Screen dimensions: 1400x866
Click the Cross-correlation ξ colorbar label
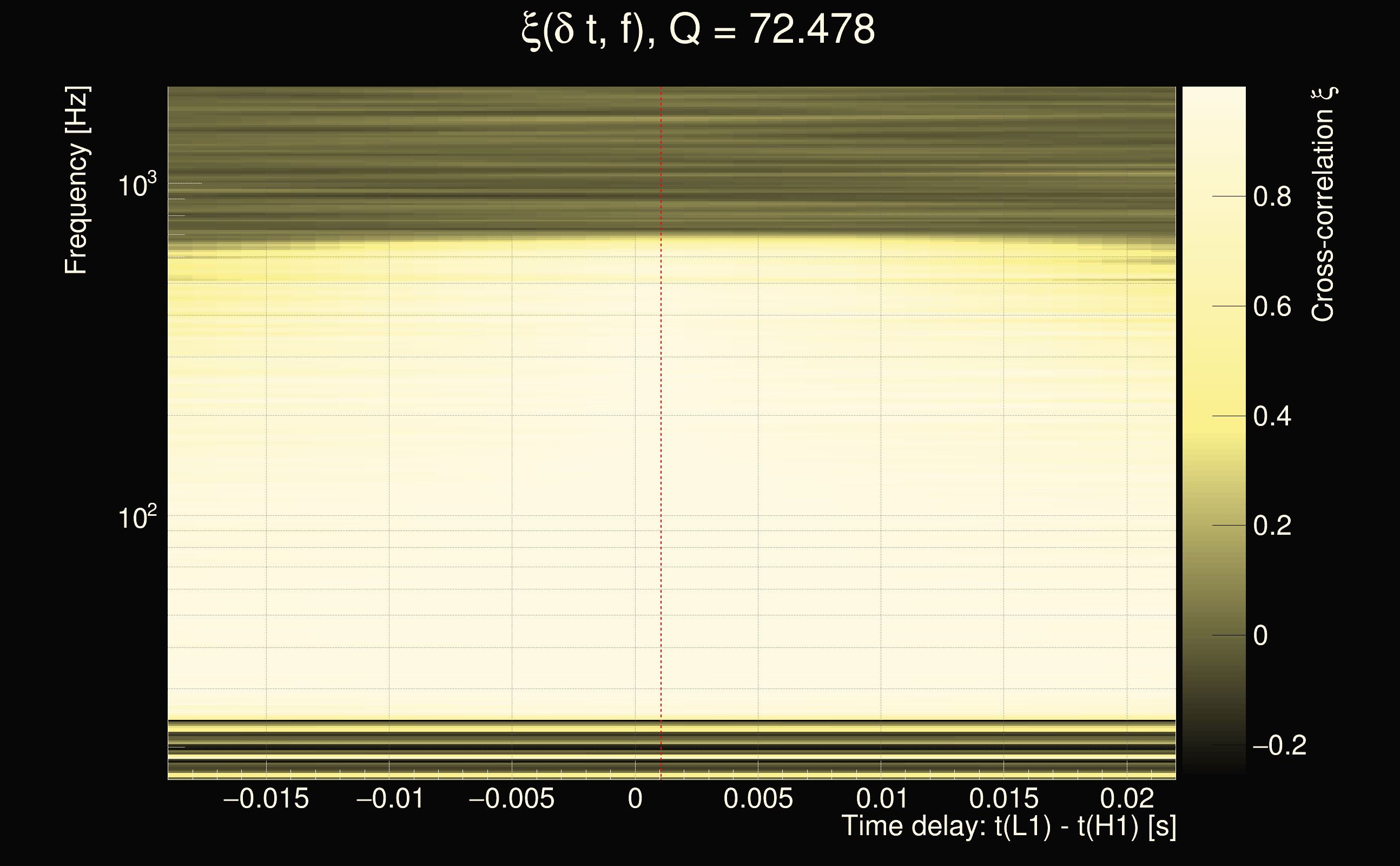pos(1322,205)
